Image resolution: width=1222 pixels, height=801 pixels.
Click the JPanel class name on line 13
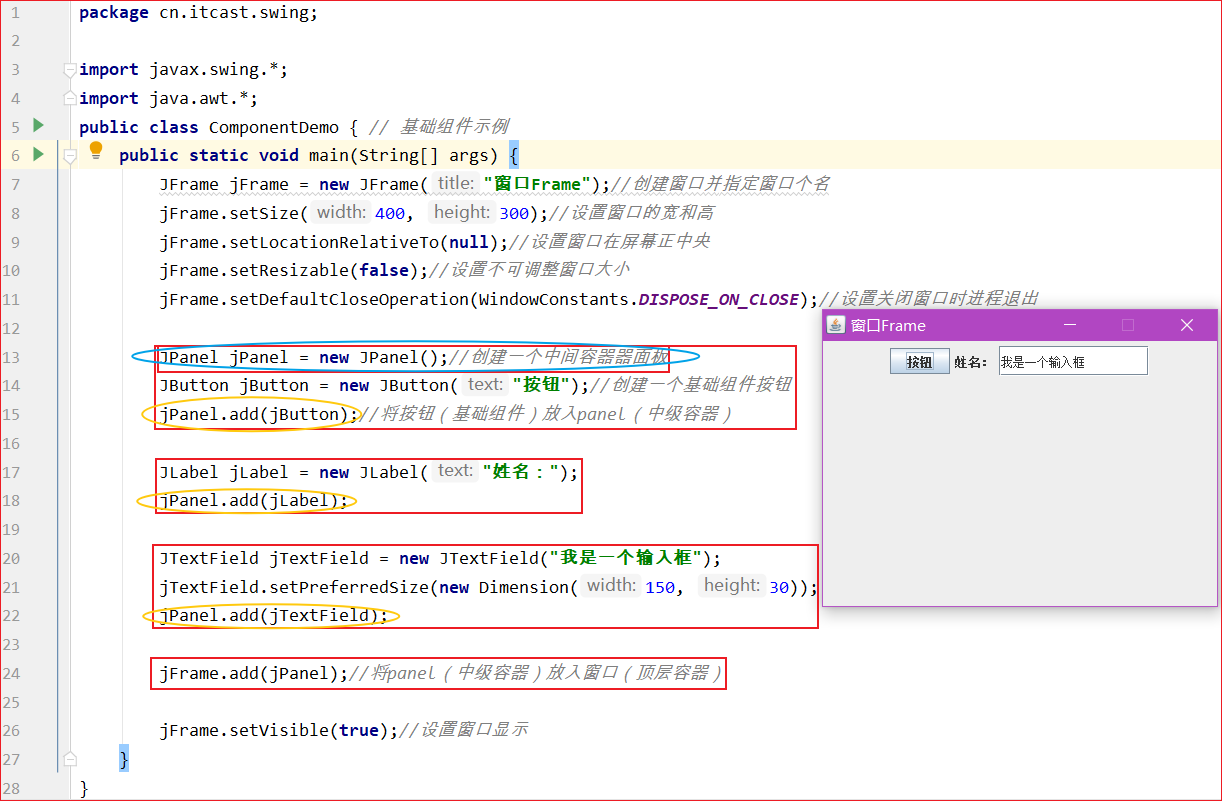(186, 357)
